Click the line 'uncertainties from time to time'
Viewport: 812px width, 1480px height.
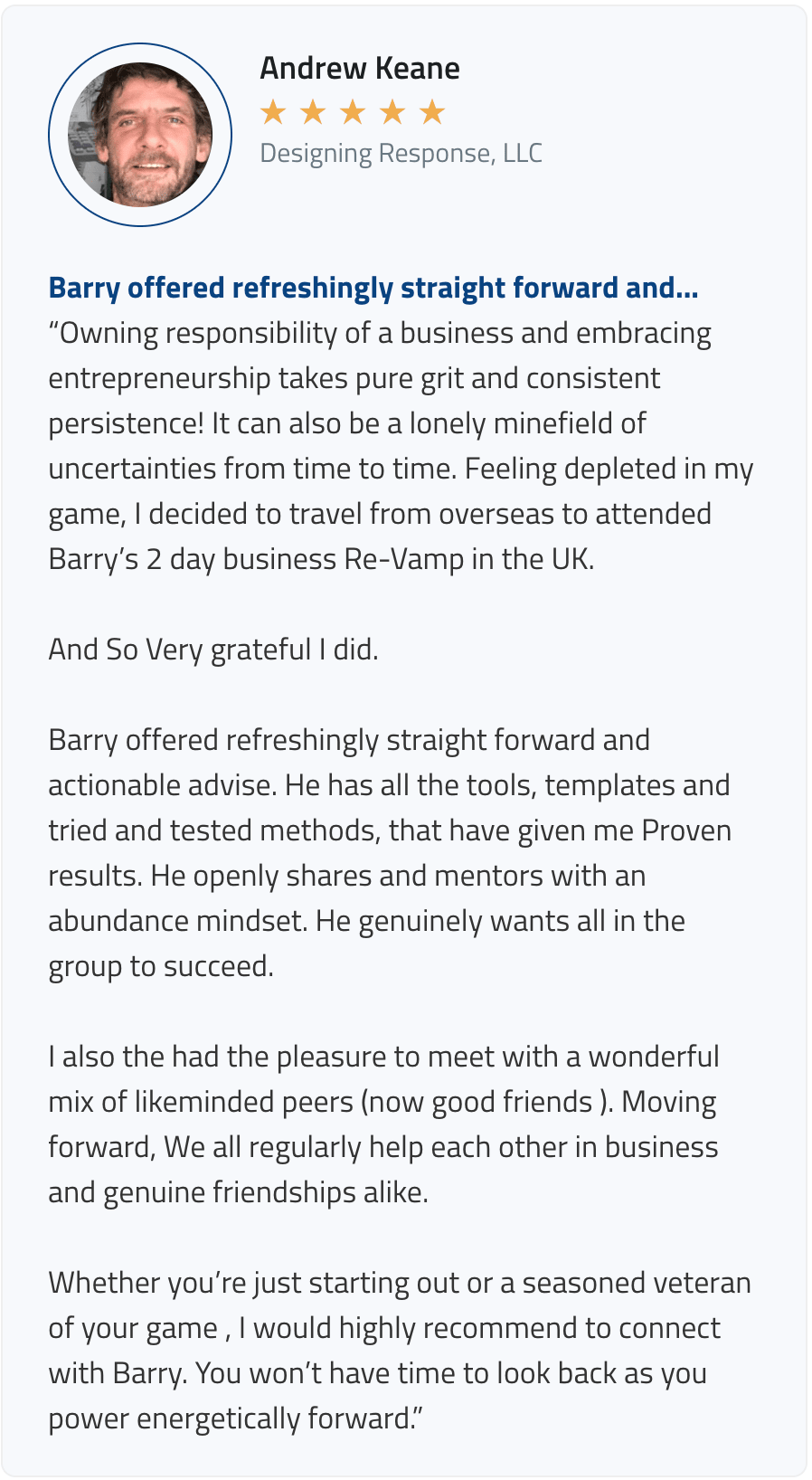(252, 469)
